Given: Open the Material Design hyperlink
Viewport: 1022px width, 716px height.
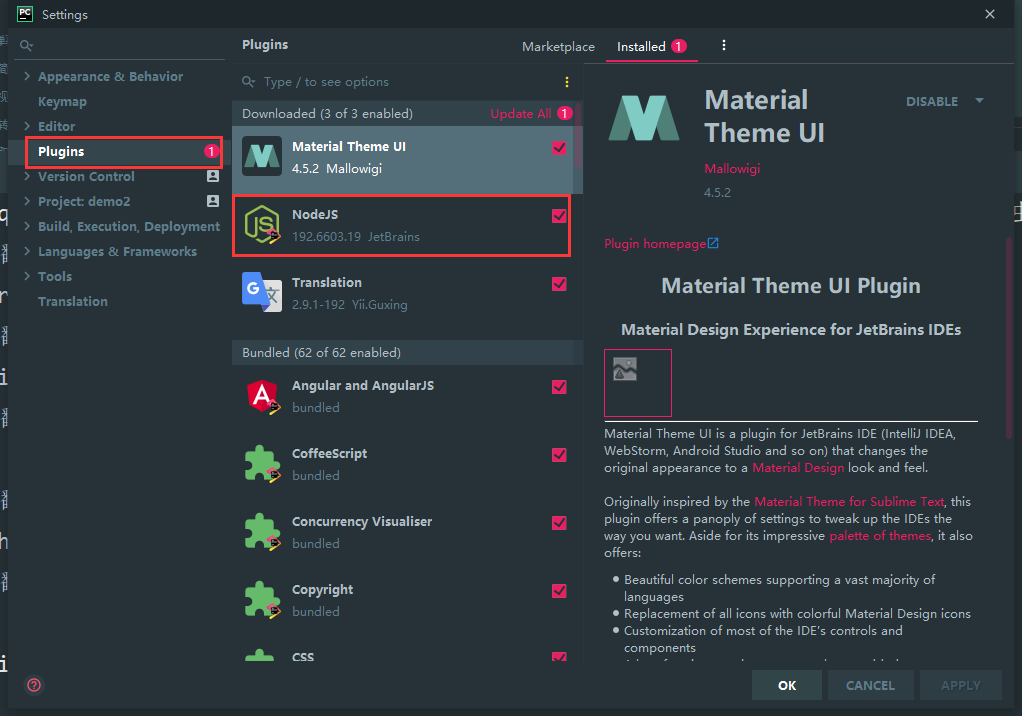Looking at the screenshot, I should click(x=798, y=468).
